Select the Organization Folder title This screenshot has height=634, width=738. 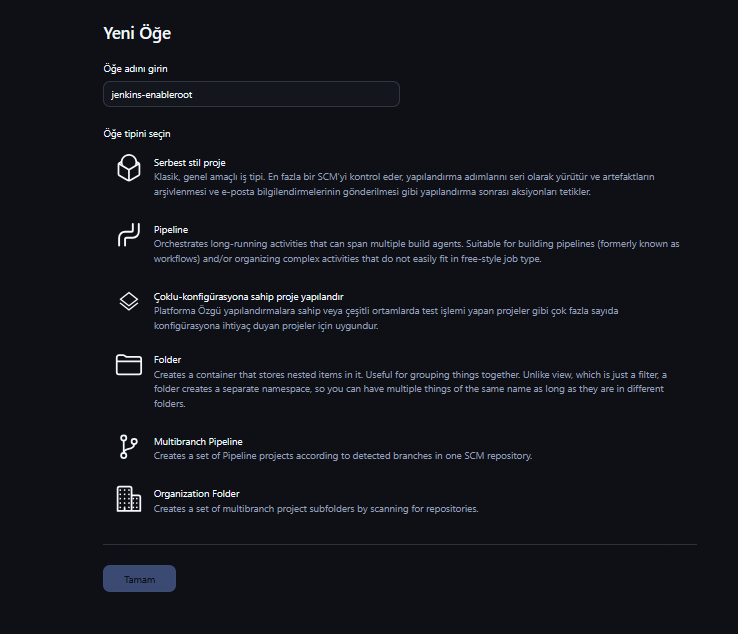pyautogui.click(x=196, y=494)
